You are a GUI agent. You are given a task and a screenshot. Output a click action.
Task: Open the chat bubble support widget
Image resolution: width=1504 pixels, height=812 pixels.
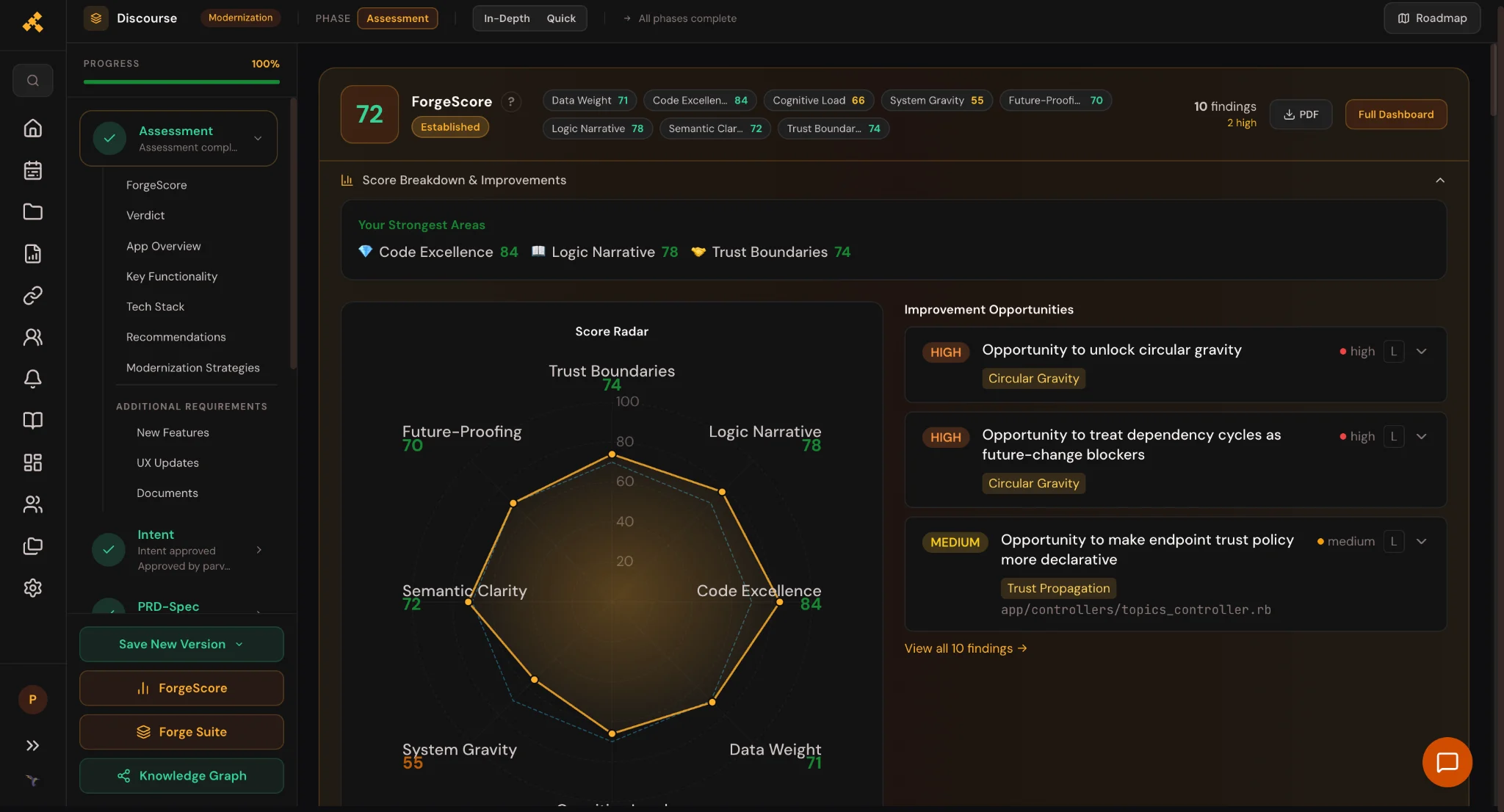click(x=1447, y=762)
